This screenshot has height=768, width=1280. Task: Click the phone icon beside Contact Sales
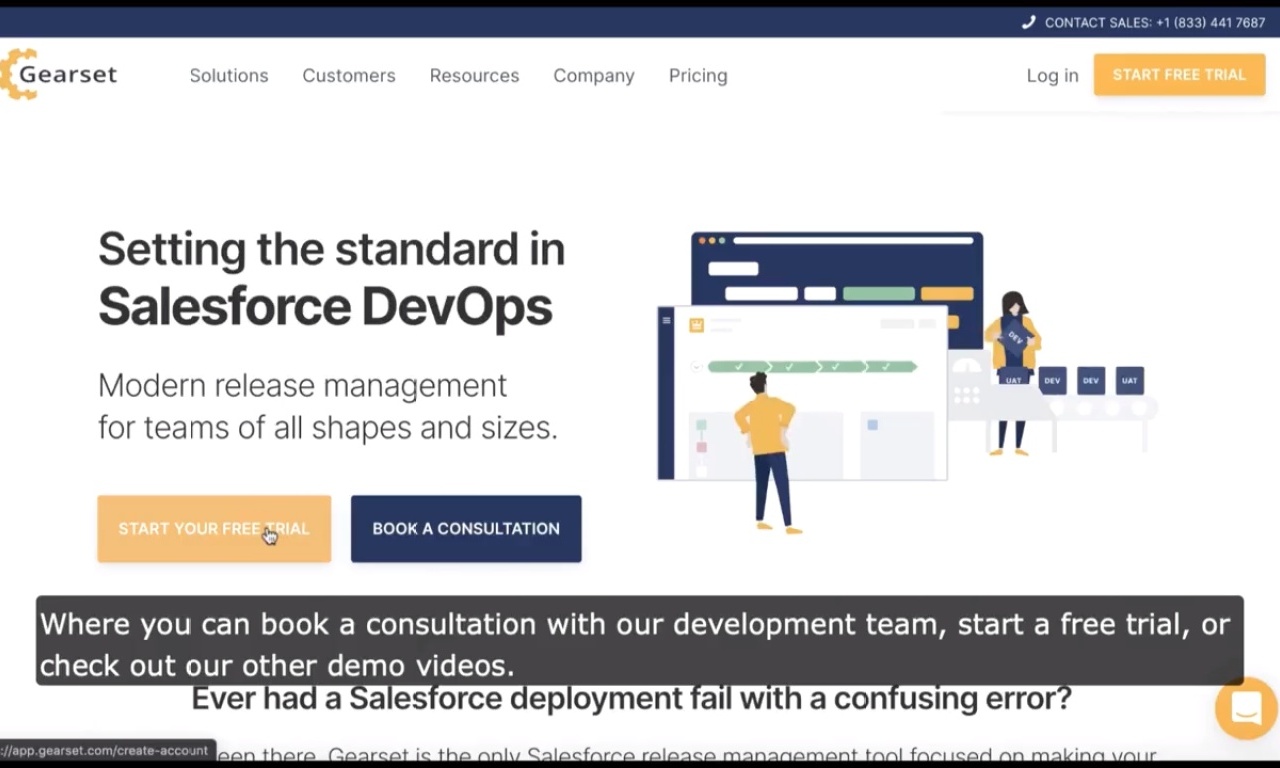[1028, 22]
